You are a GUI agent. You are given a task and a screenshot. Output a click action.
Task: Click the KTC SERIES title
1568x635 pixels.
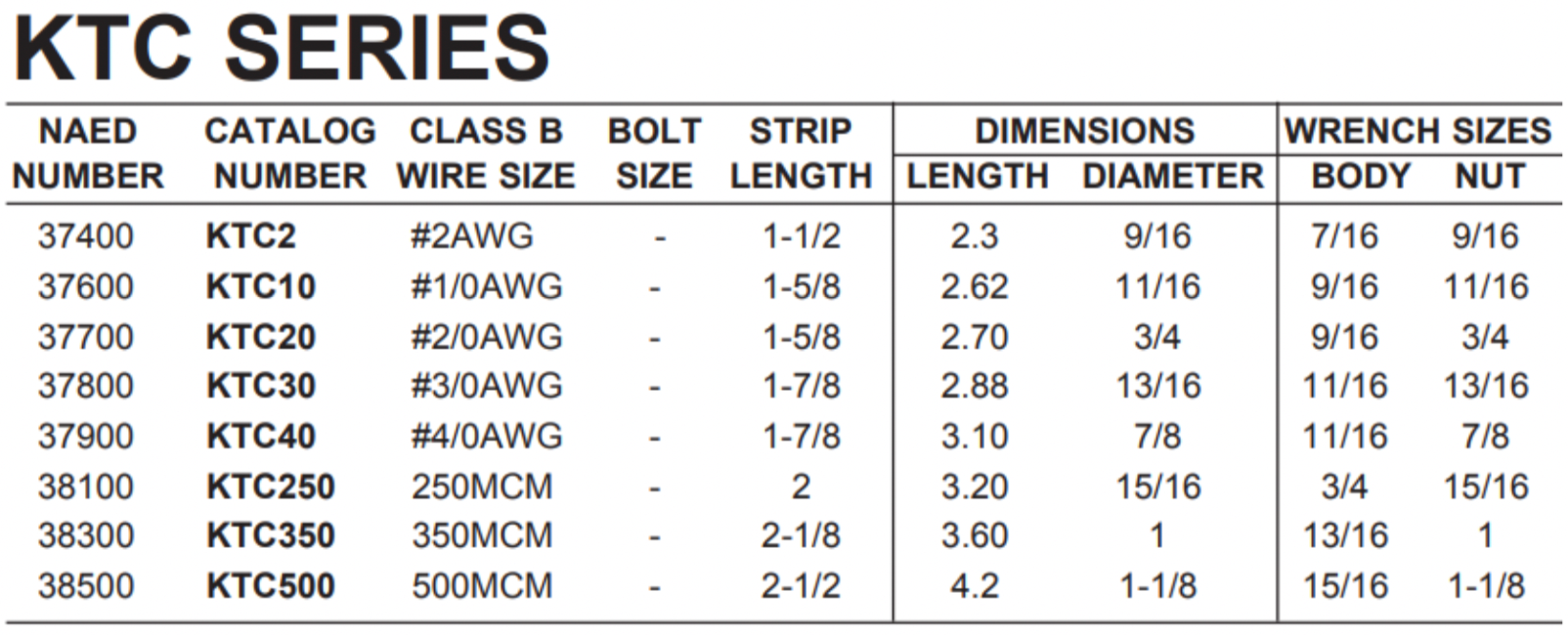pyautogui.click(x=282, y=47)
